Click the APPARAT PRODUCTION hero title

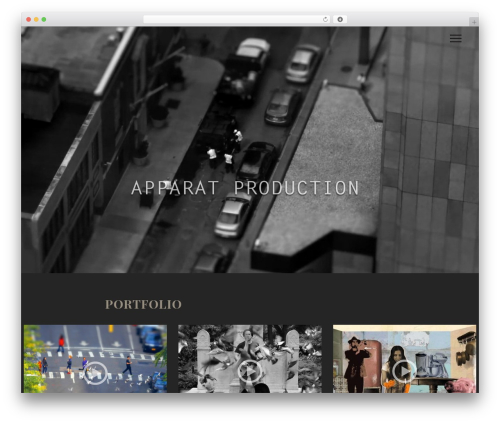245,188
